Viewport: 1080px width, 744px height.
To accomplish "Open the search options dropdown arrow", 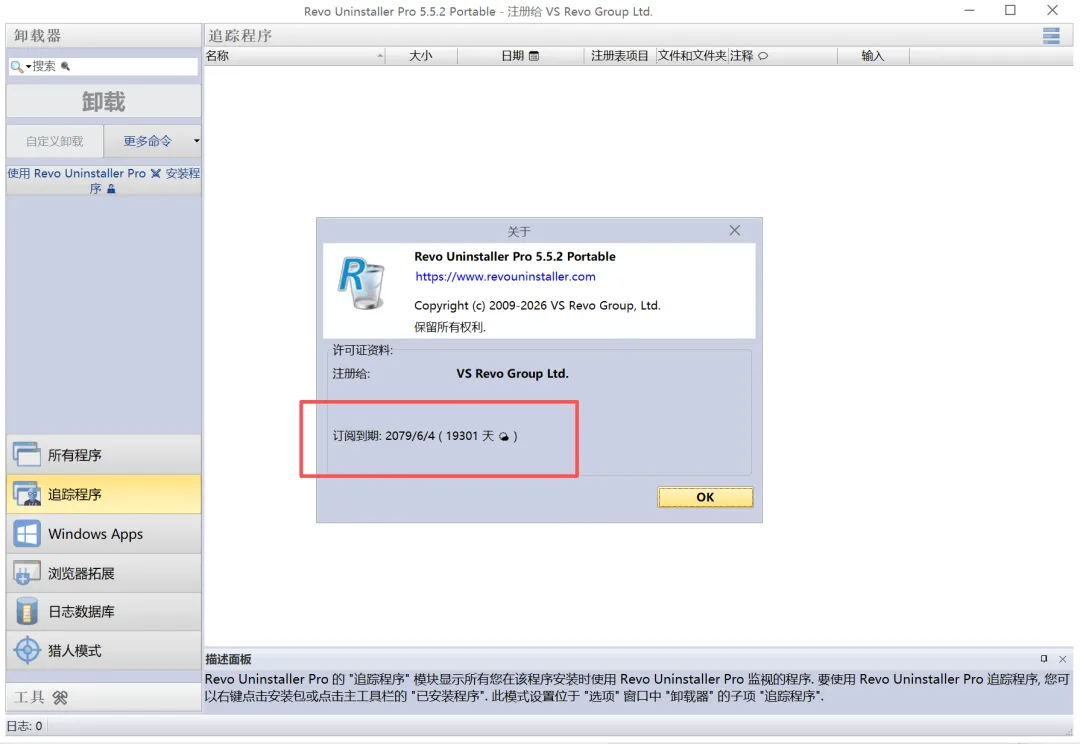I will pyautogui.click(x=28, y=67).
